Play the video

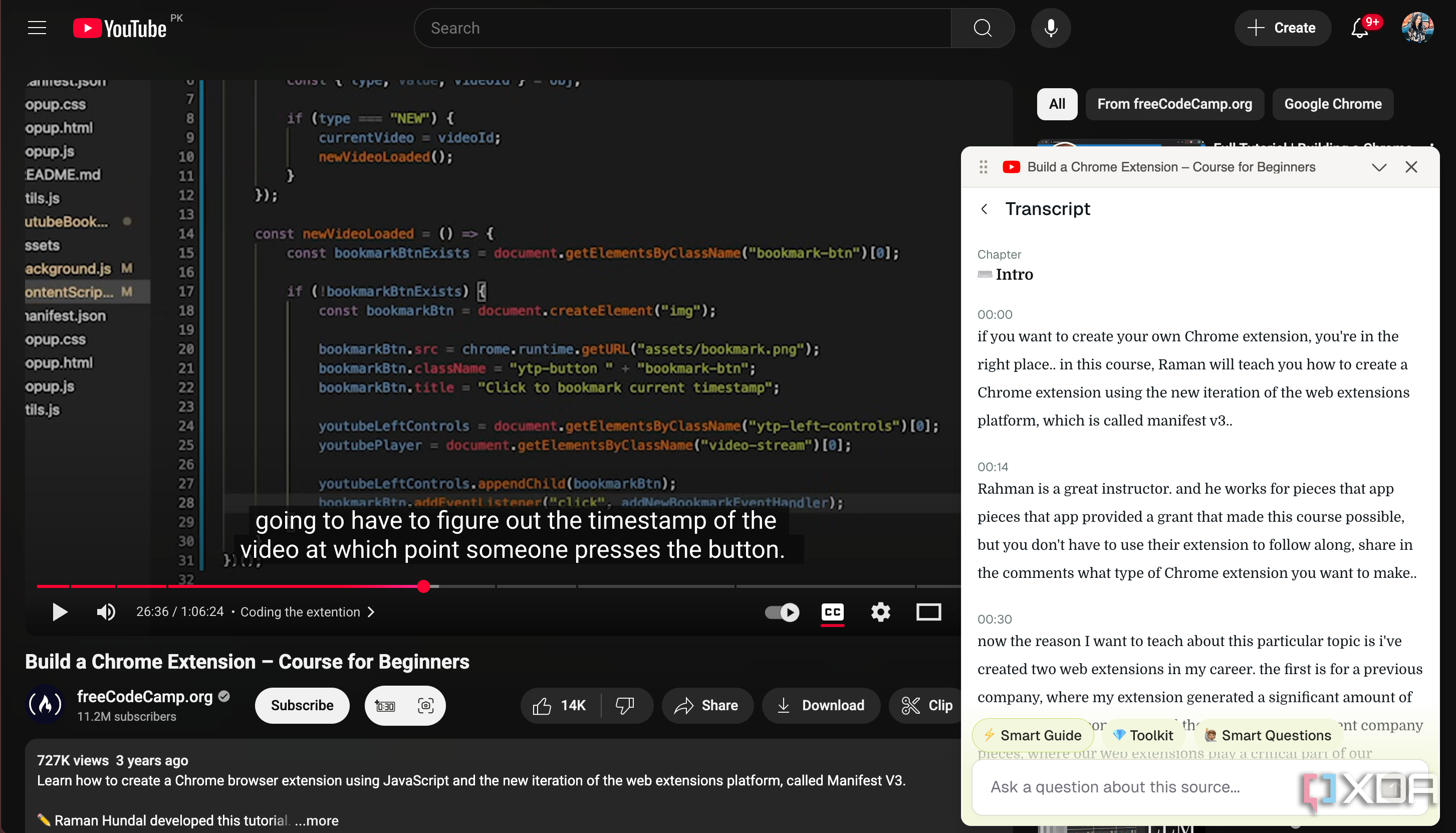60,611
